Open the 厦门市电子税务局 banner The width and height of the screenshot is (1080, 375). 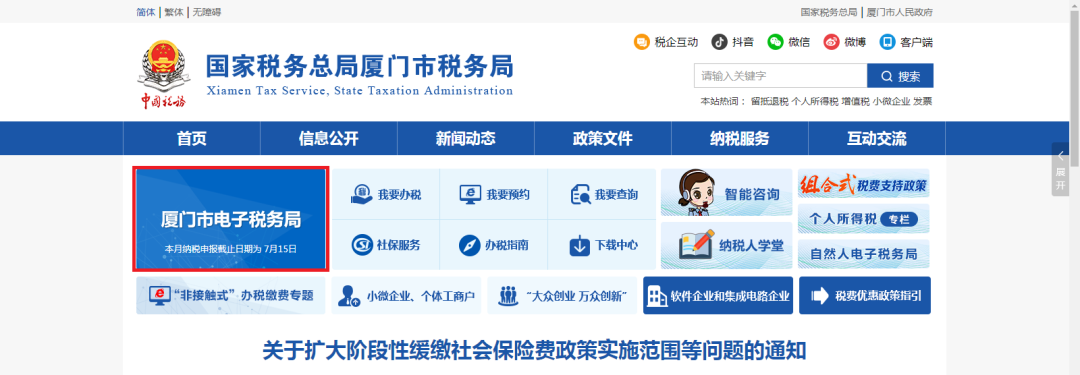tap(231, 219)
